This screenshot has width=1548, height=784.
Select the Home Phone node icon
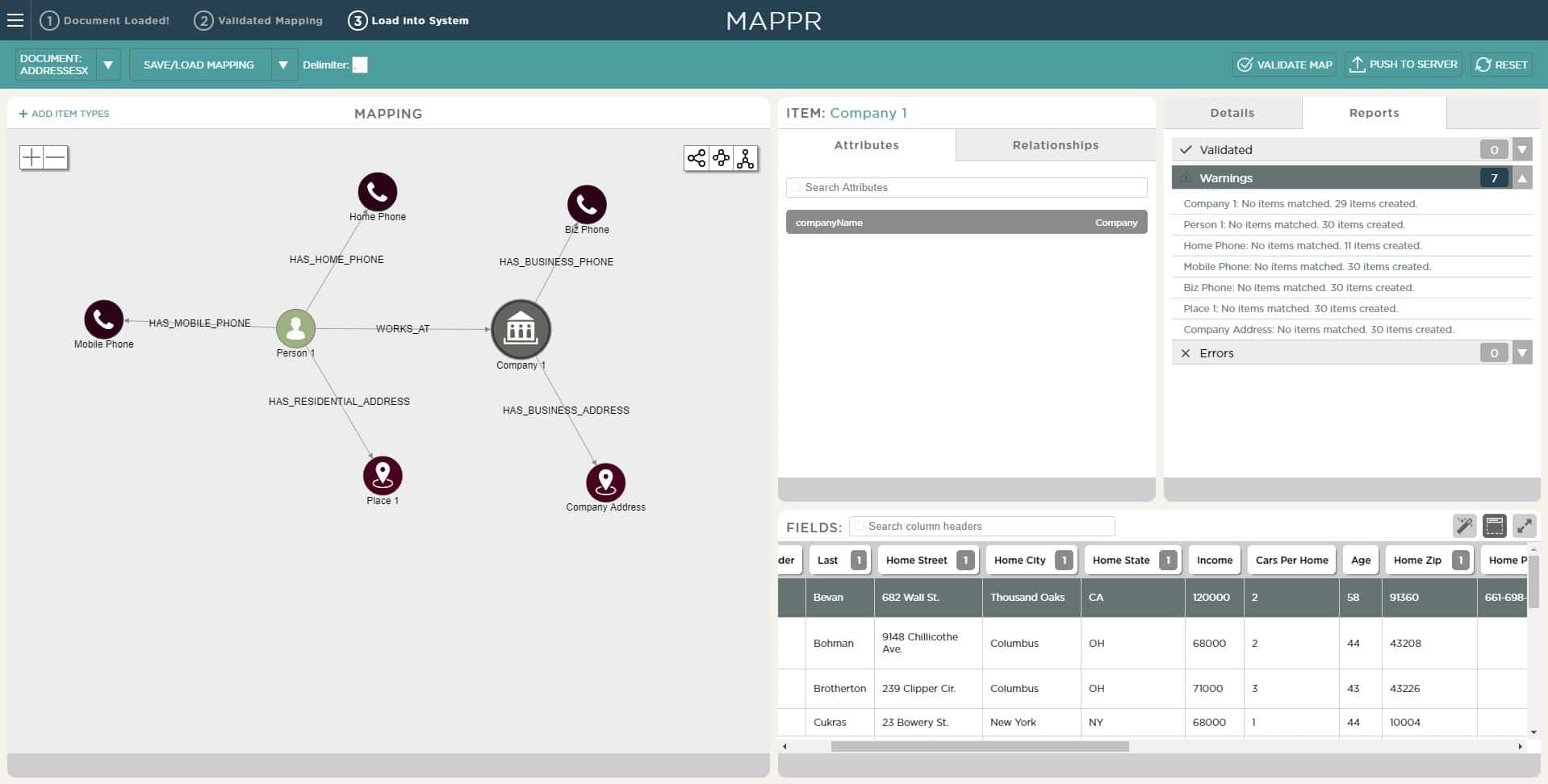[x=378, y=192]
